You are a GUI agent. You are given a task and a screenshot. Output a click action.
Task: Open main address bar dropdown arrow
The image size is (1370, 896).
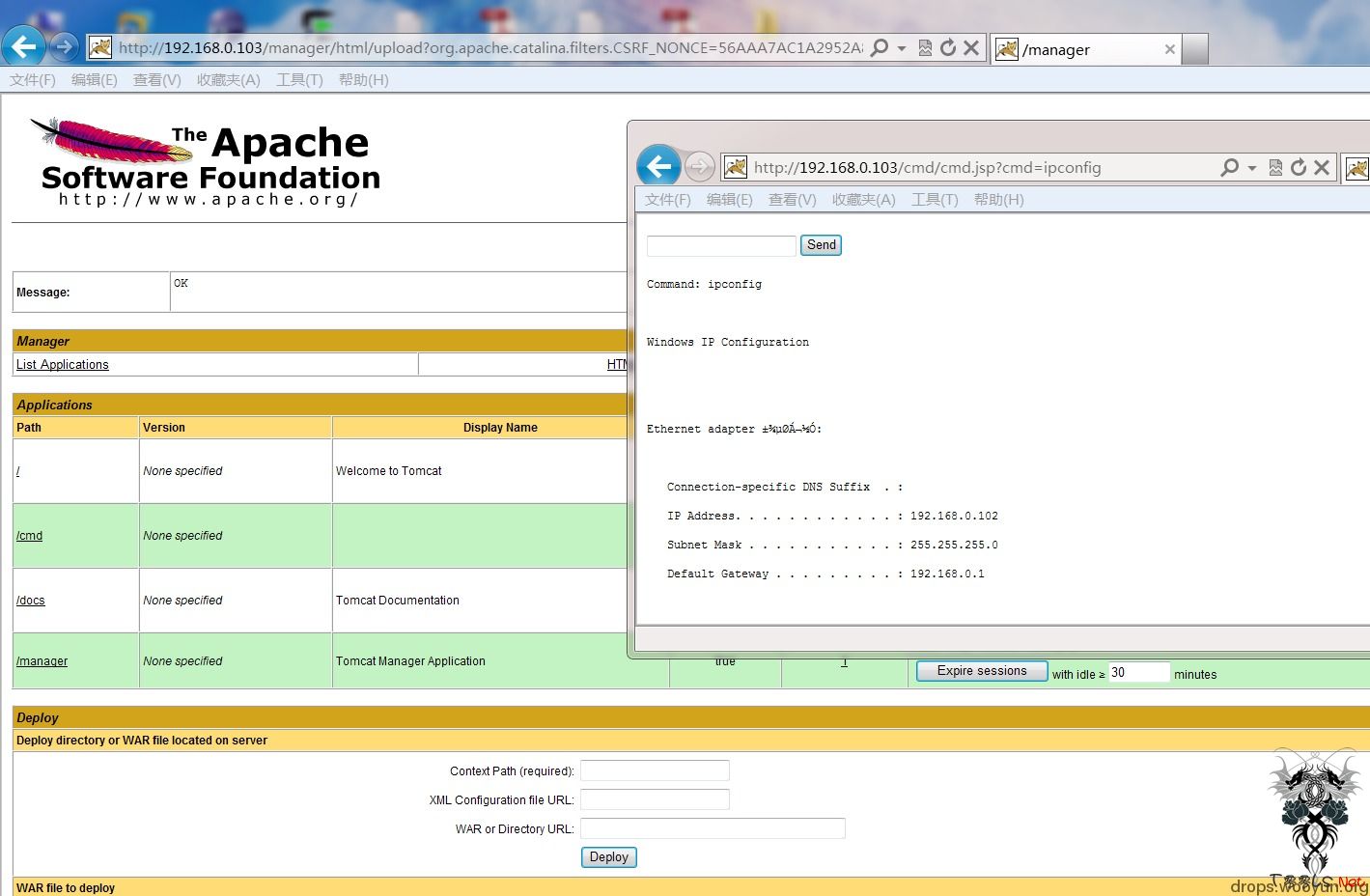point(902,48)
